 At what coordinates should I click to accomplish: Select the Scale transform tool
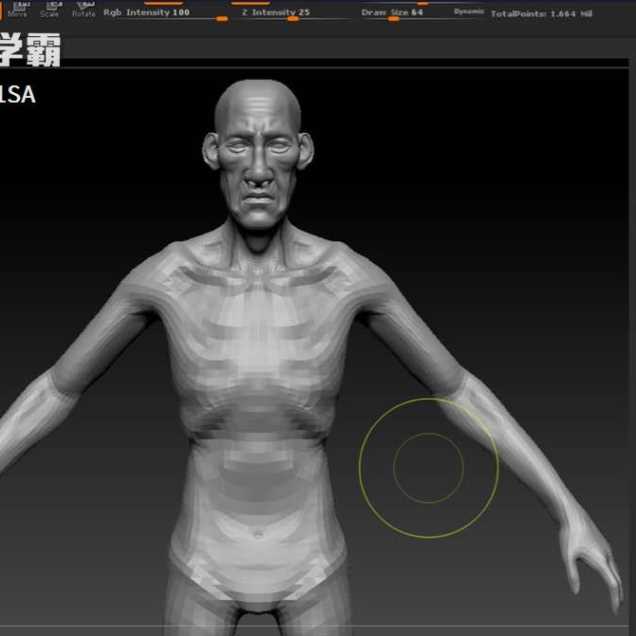coord(51,9)
